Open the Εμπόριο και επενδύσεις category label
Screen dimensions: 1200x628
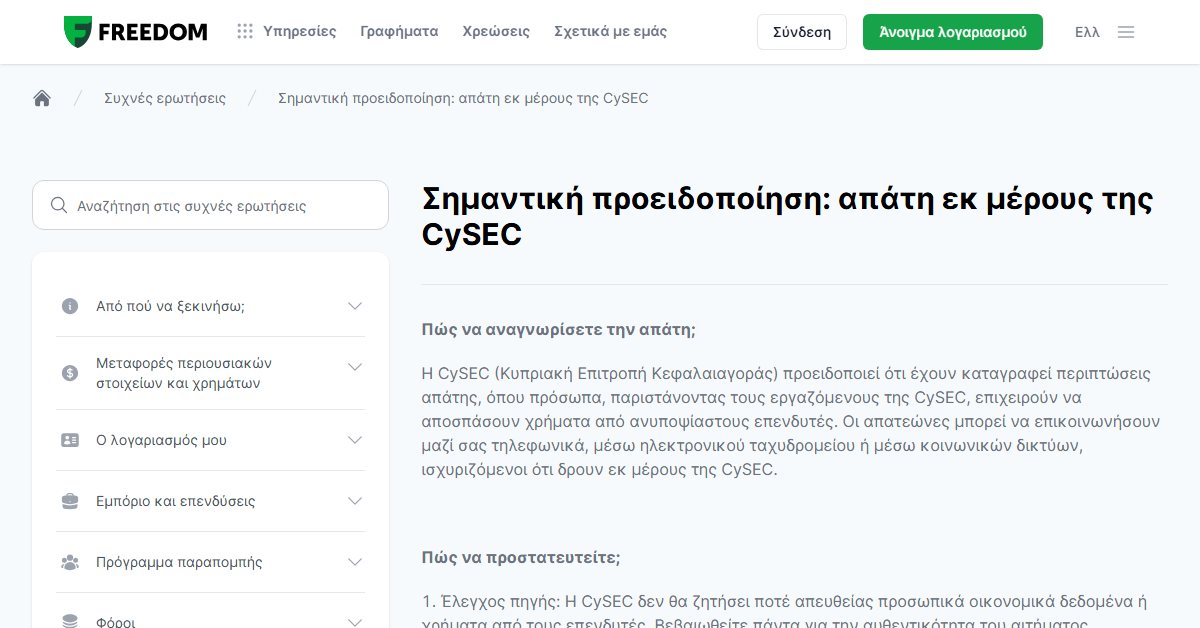click(175, 501)
